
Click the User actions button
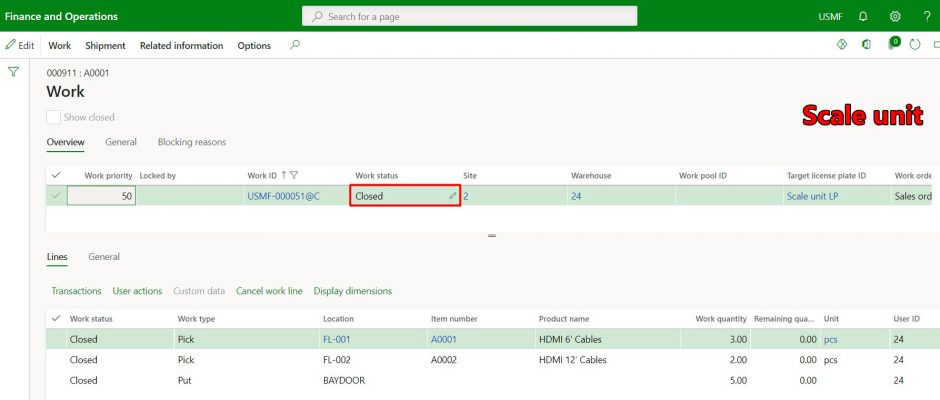pyautogui.click(x=137, y=291)
